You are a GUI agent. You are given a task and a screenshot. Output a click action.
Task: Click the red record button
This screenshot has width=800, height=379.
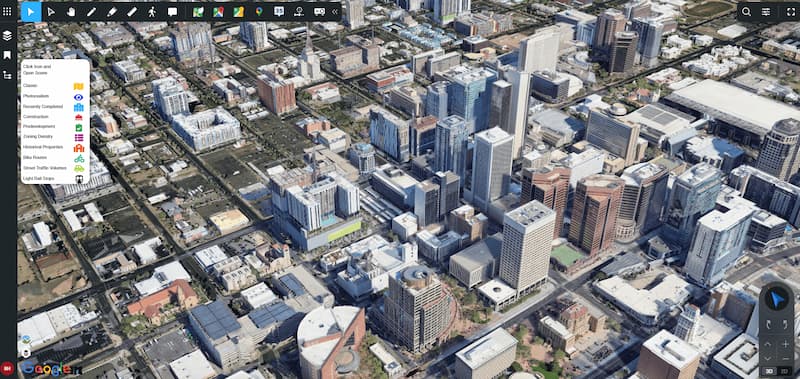[7, 368]
